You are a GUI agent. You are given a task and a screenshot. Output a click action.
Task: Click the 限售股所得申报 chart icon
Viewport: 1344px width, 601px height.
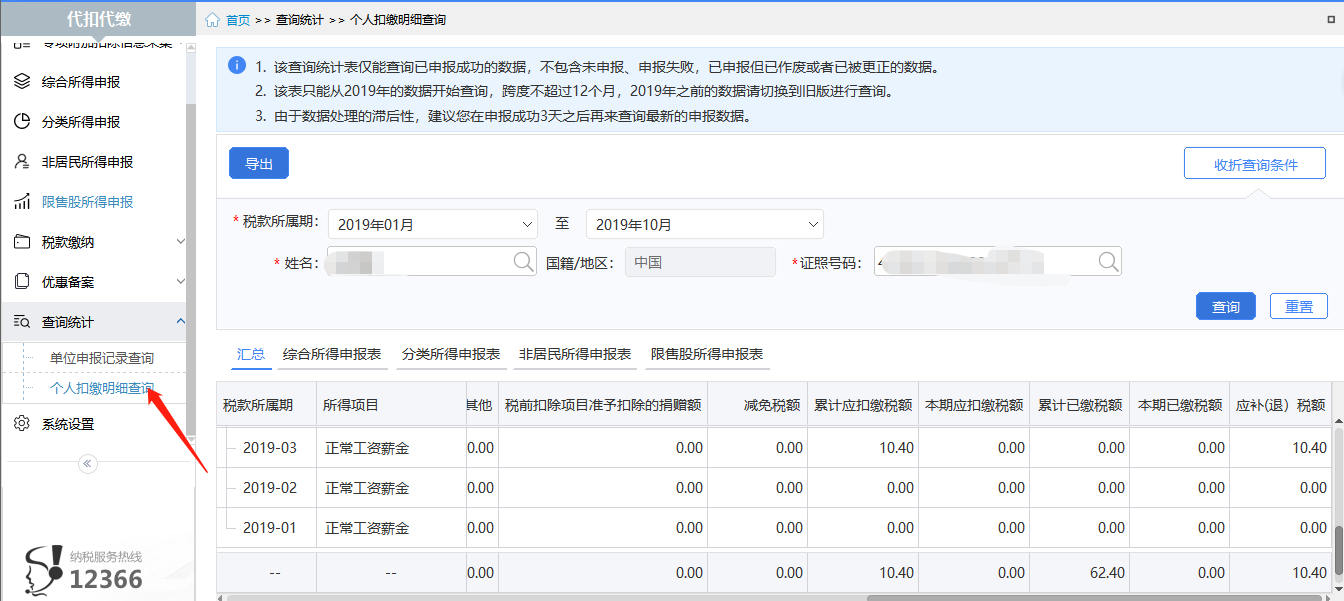pos(22,202)
